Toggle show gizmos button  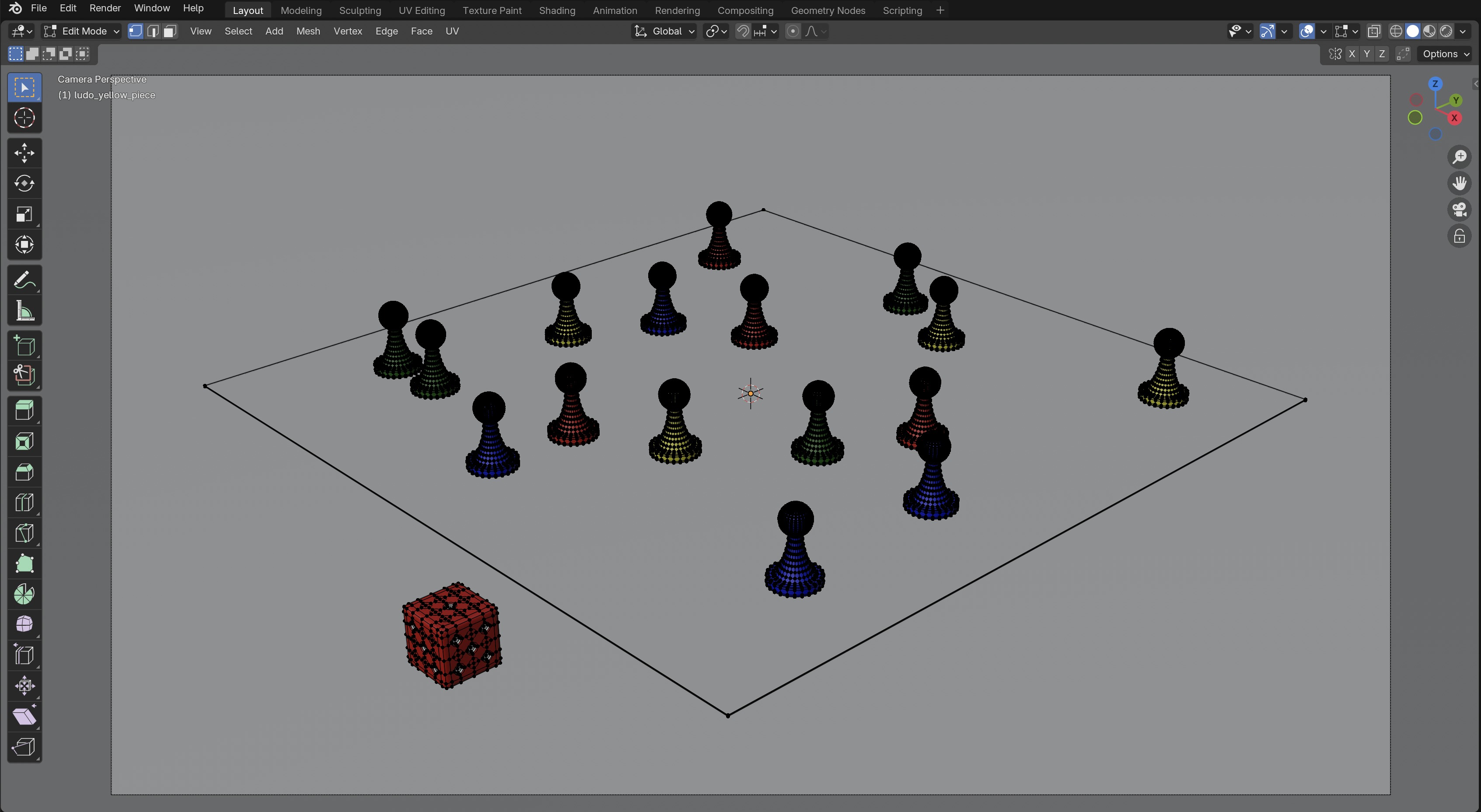click(x=1267, y=31)
